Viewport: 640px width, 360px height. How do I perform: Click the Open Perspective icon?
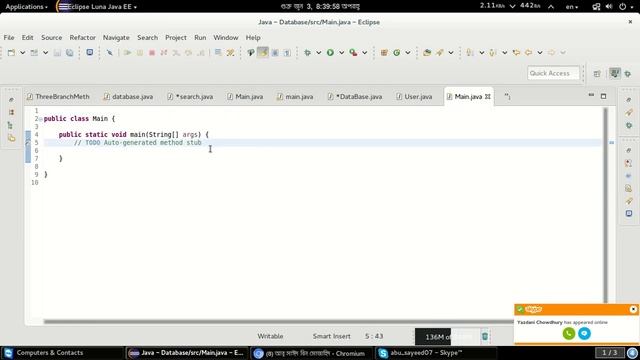597,73
